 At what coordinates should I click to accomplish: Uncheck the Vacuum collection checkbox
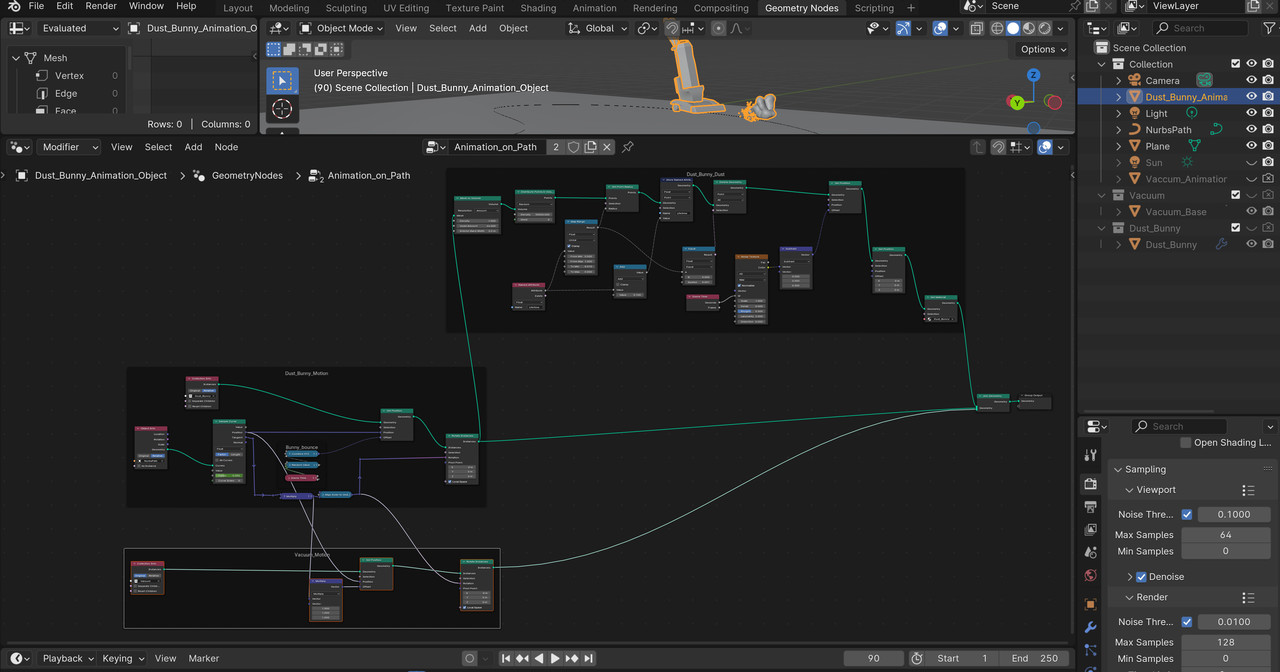(1235, 196)
